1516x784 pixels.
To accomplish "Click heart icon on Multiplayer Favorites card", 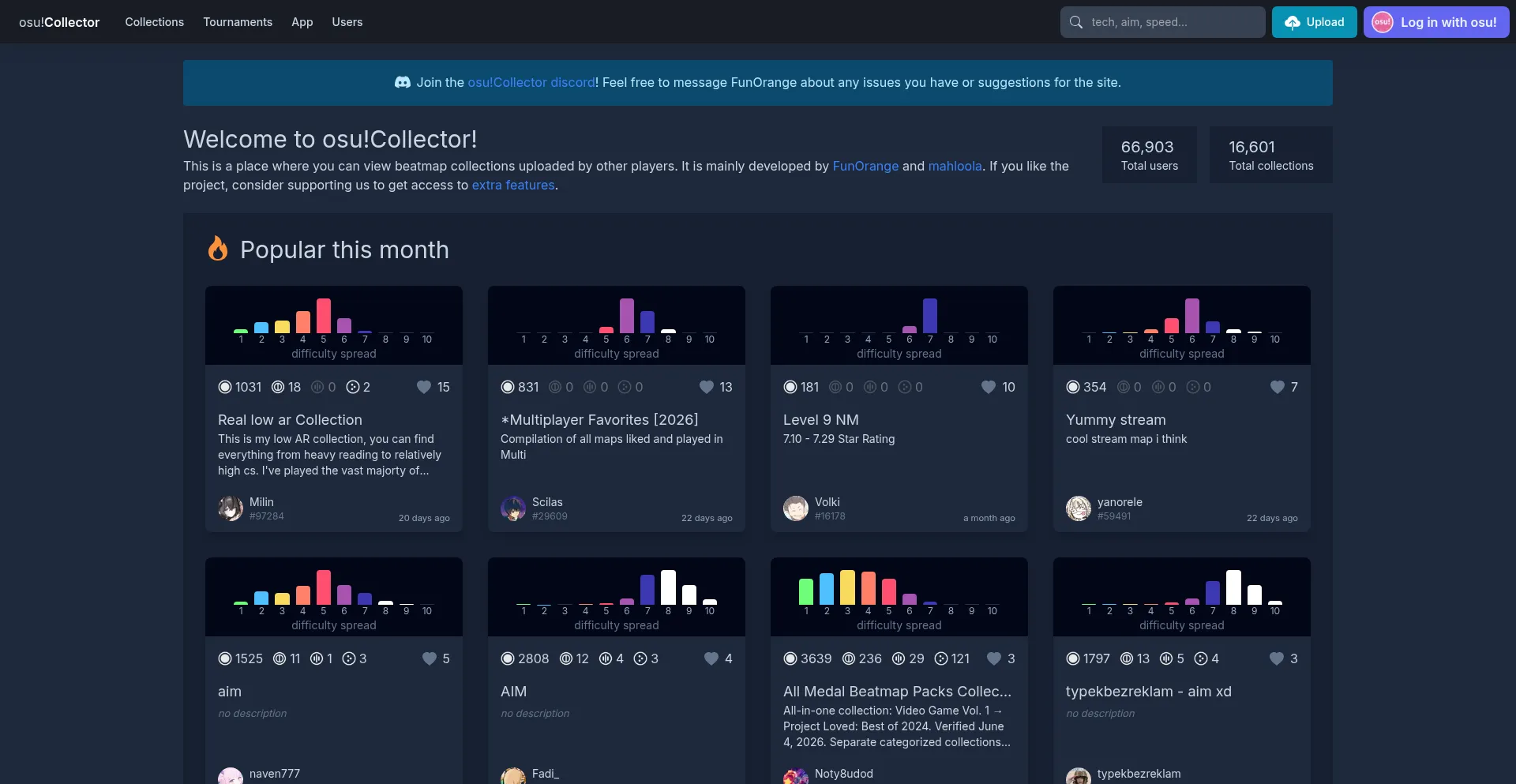I will [x=707, y=387].
